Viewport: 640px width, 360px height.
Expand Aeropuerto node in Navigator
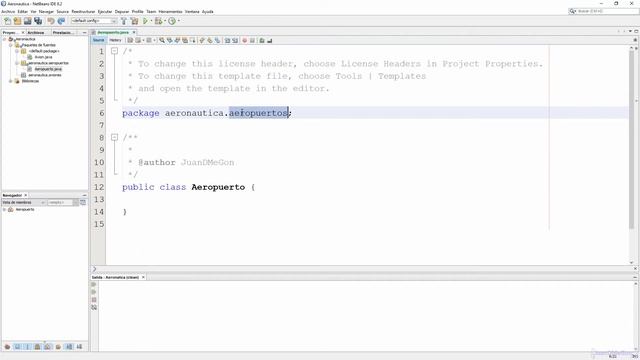4,209
